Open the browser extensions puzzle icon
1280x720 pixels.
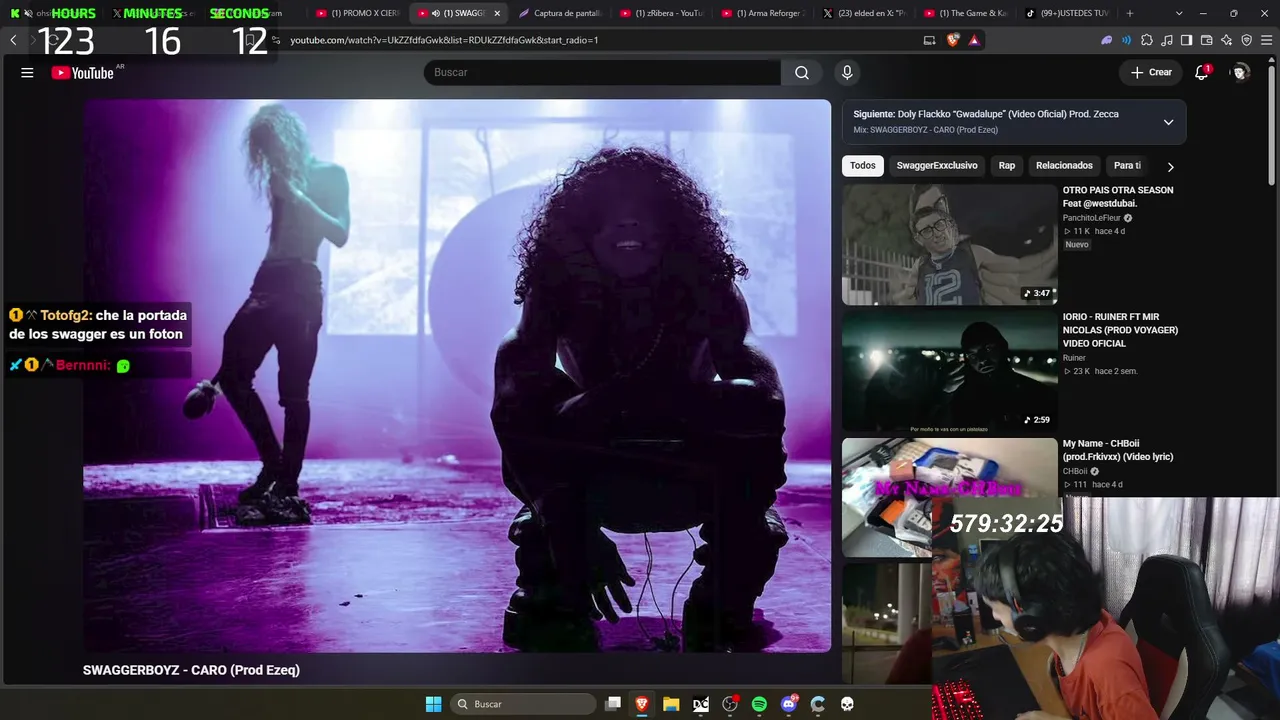pos(1147,40)
